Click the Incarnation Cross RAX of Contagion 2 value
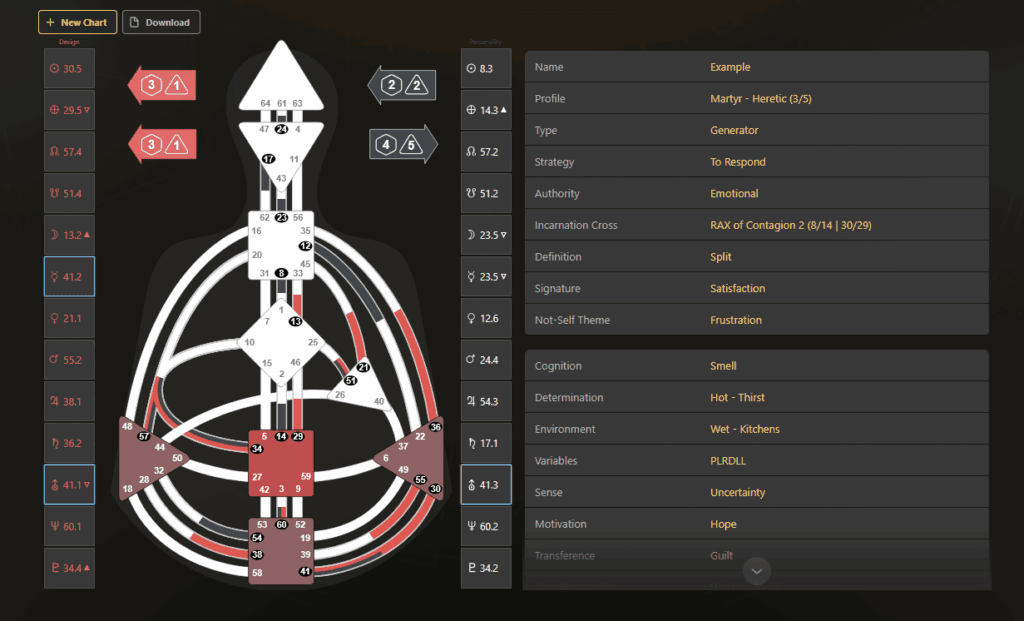 pyautogui.click(x=791, y=225)
